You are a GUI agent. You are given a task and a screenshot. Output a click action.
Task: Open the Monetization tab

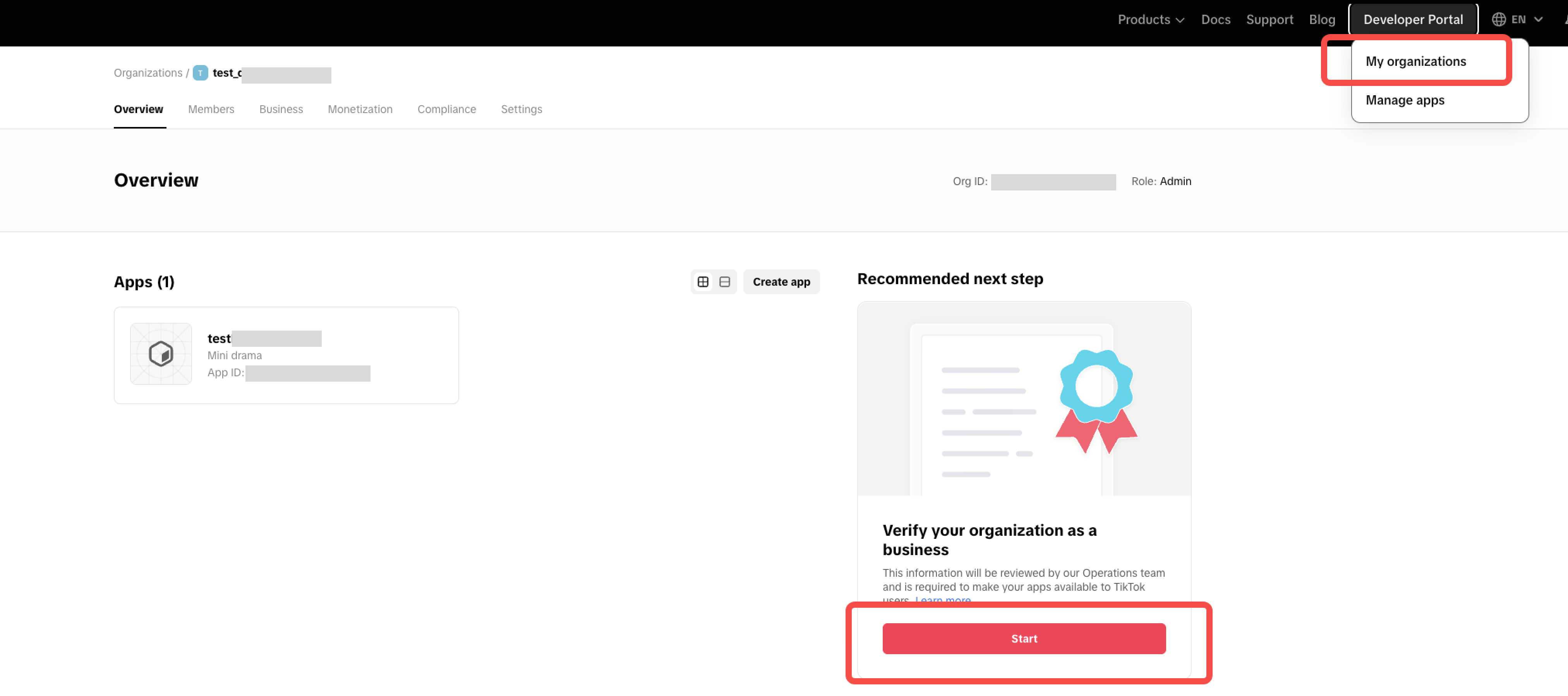[360, 110]
